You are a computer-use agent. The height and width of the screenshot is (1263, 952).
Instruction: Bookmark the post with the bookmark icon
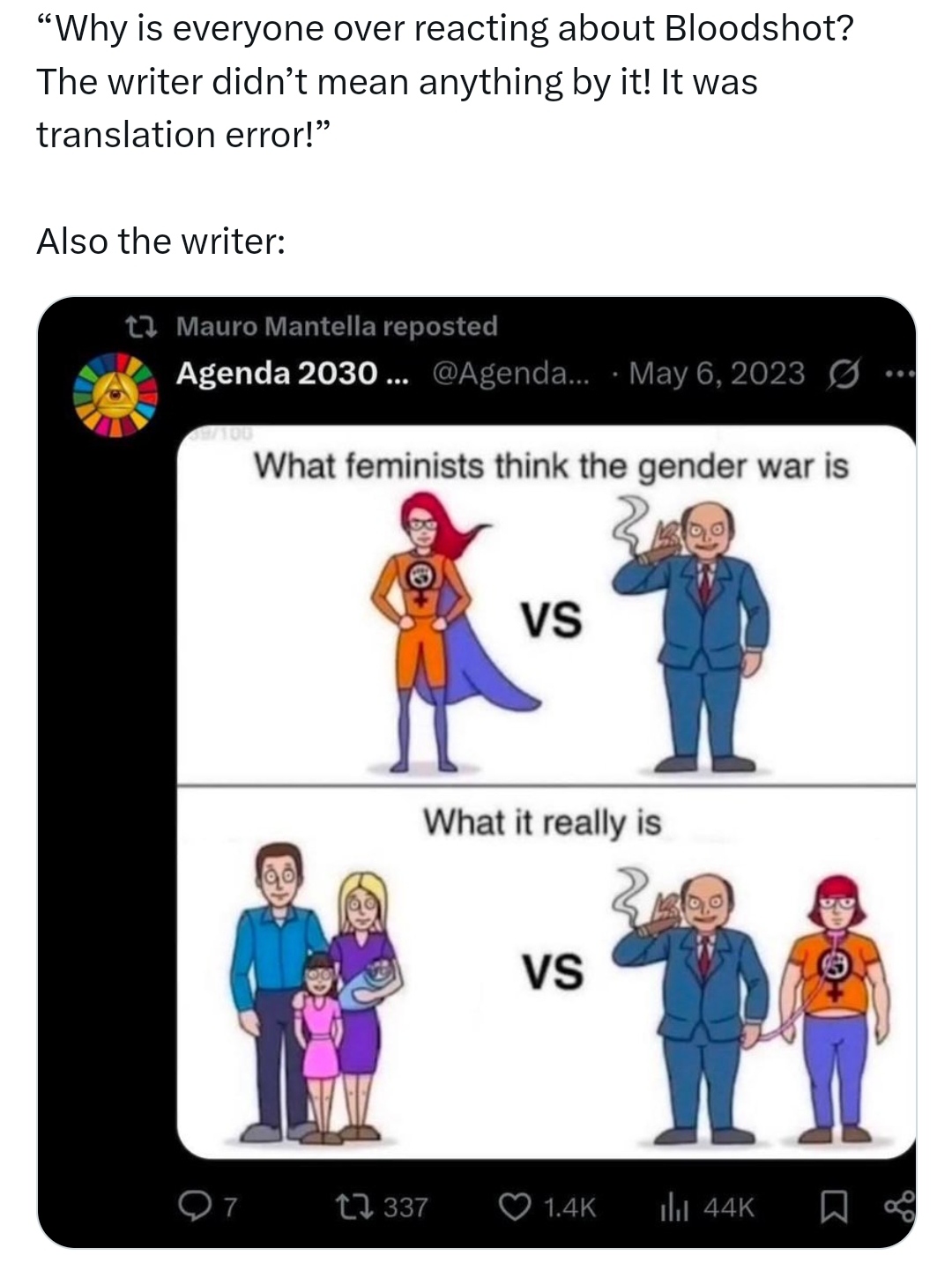834,1207
